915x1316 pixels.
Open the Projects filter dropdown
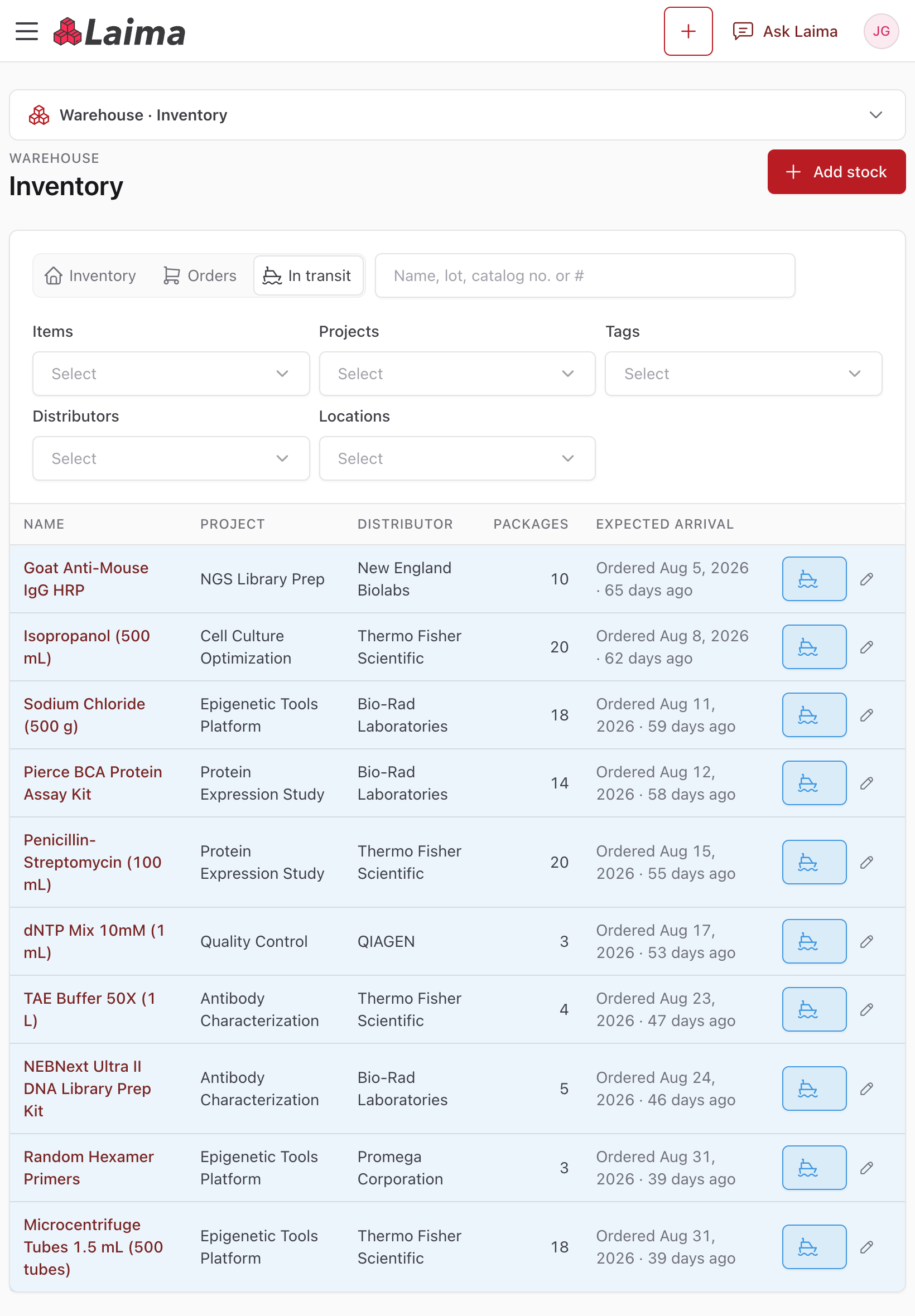457,374
